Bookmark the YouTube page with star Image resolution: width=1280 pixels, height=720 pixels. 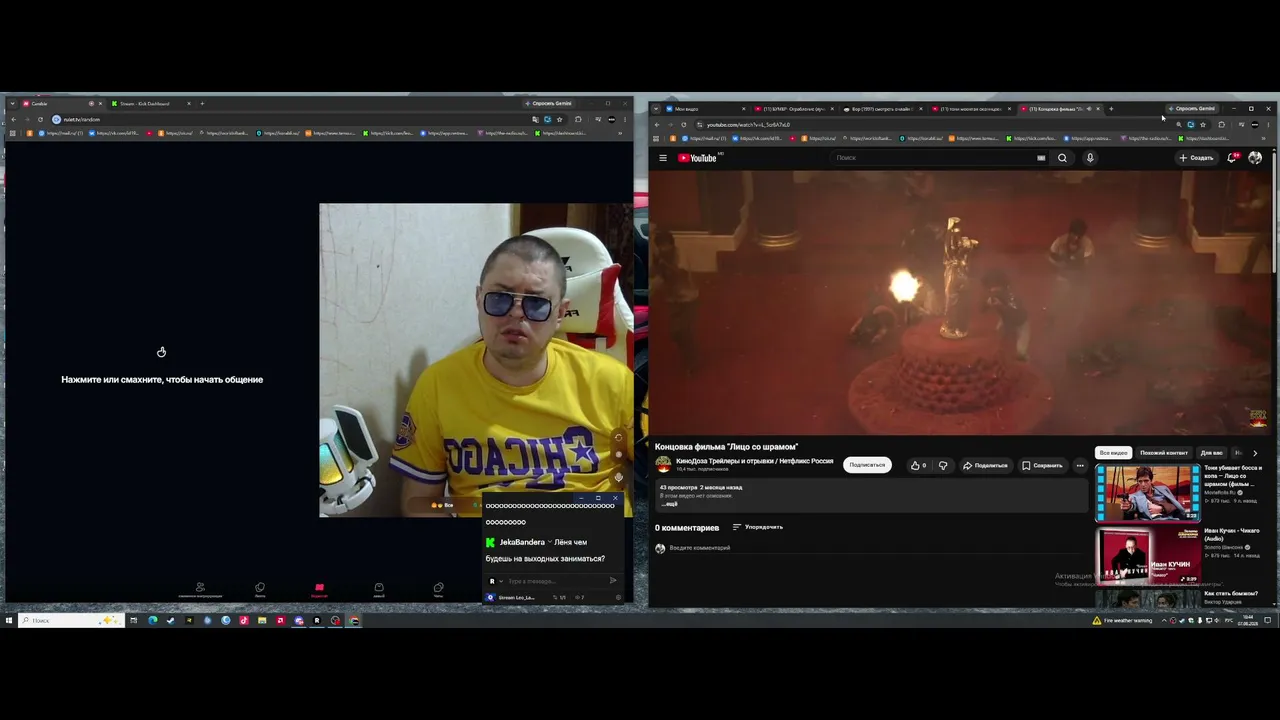click(x=1203, y=125)
